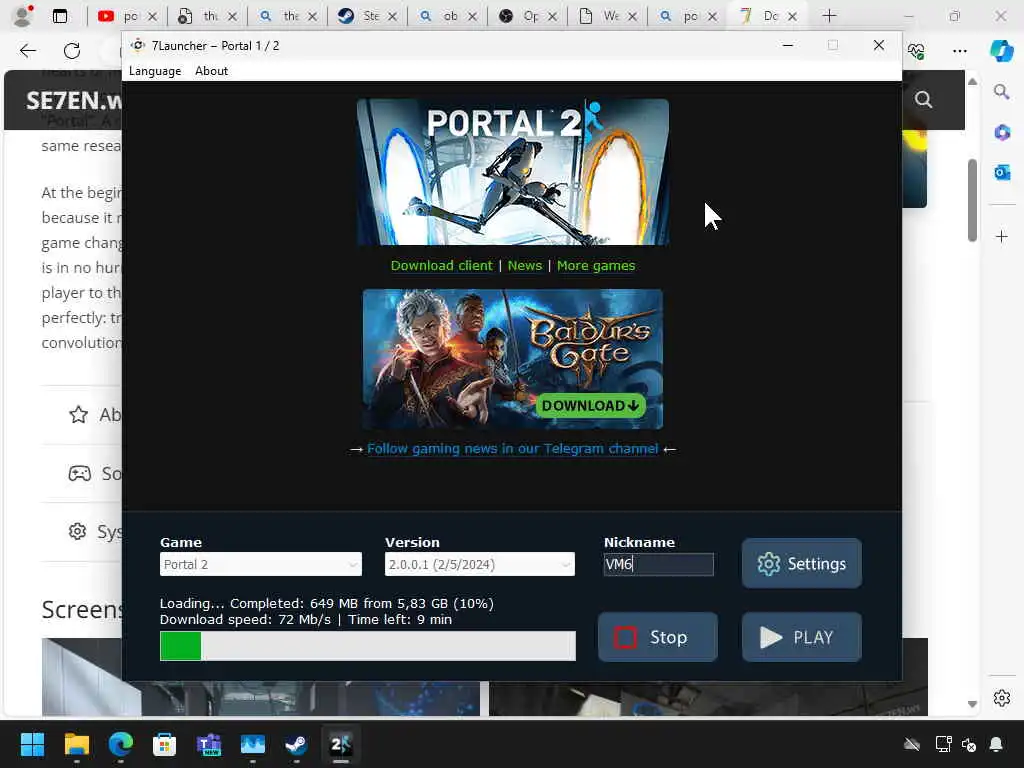This screenshot has width=1024, height=768.
Task: Click the scrollbar down arrow
Action: tap(972, 704)
